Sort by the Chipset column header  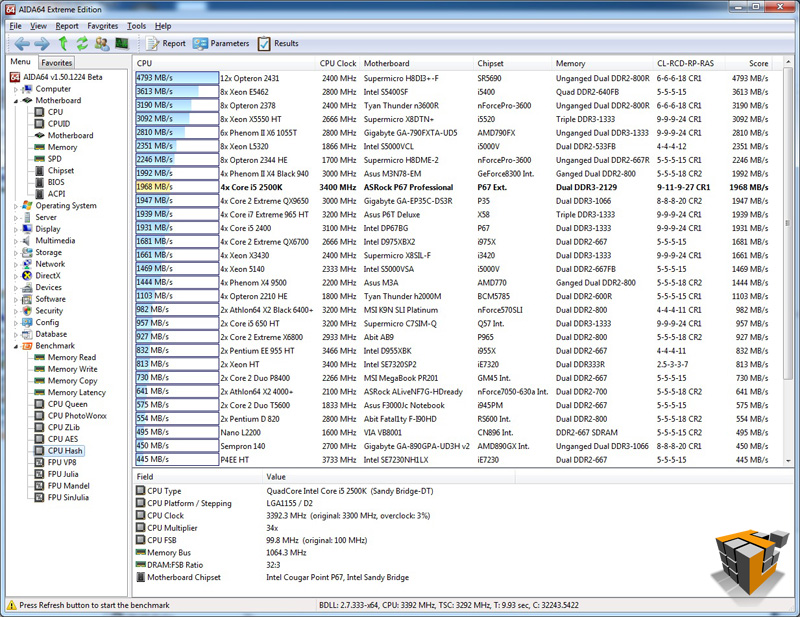click(x=513, y=63)
